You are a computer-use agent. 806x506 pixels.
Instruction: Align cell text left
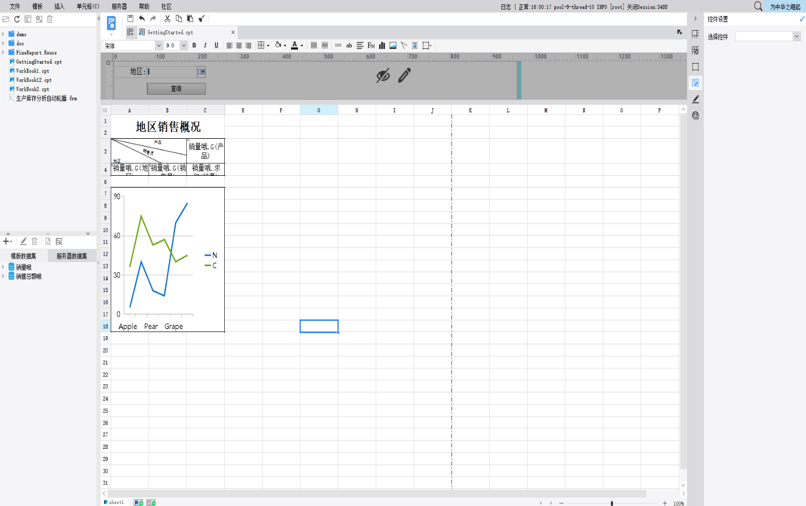(x=229, y=45)
